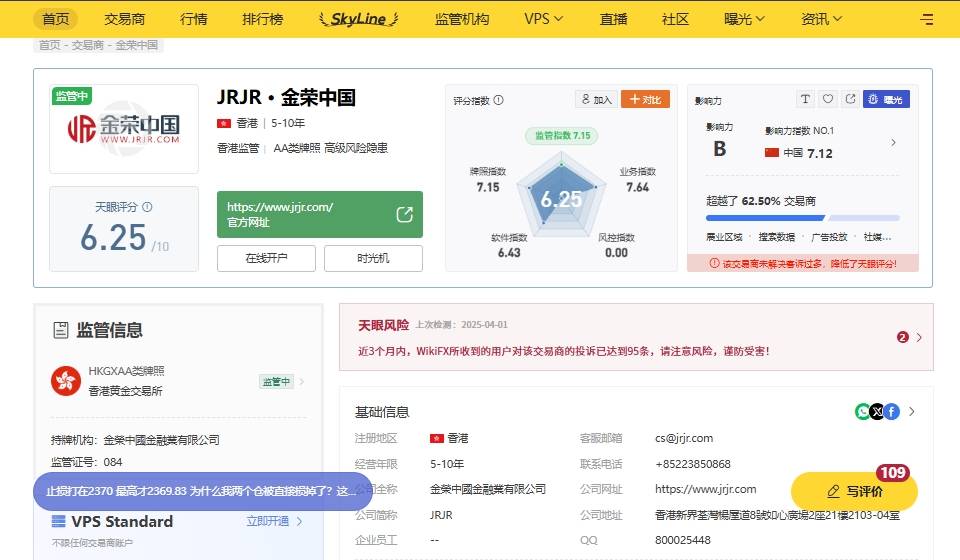The height and width of the screenshot is (560, 960).
Task: Click the SkyLine logo in navigation
Action: [358, 19]
